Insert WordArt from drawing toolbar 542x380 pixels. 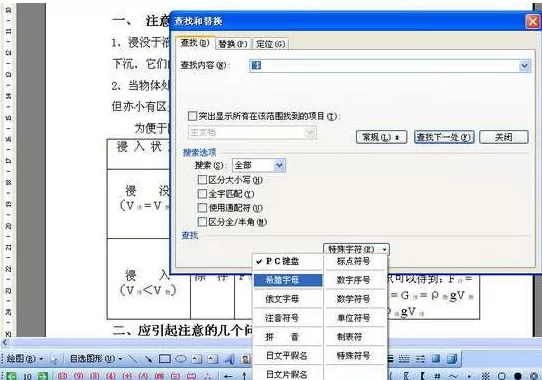230,359
